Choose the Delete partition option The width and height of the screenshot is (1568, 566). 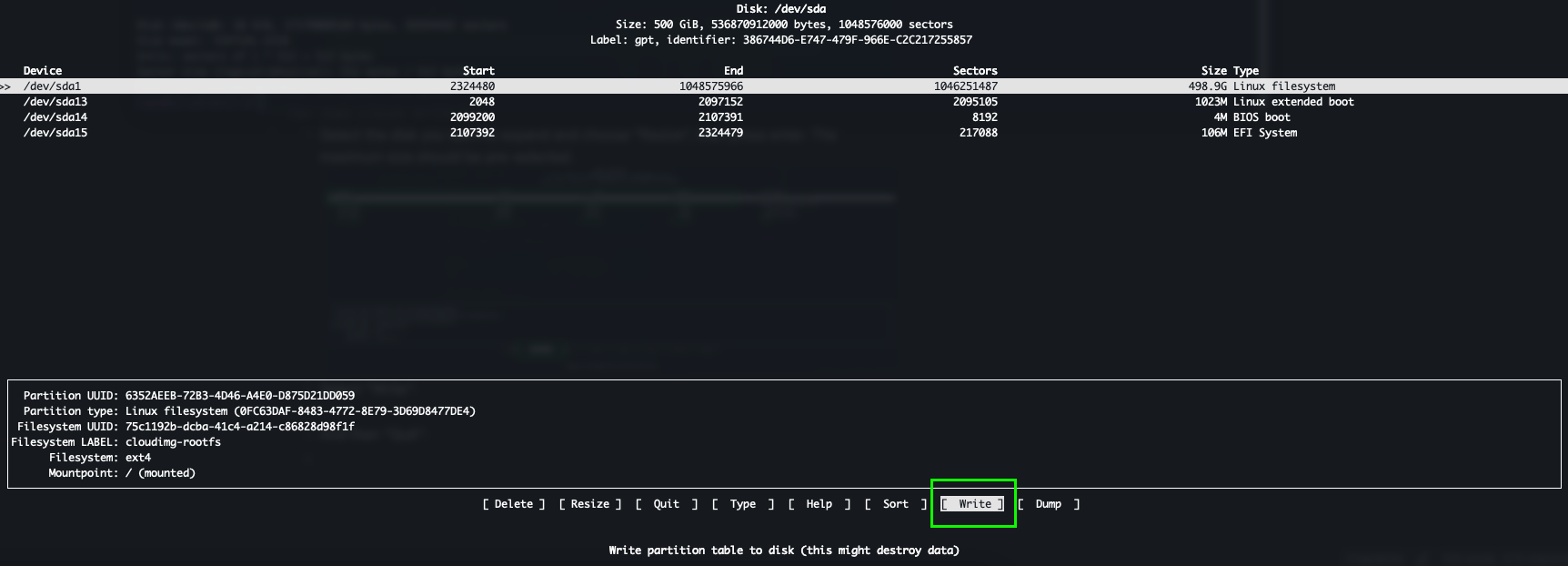(514, 504)
